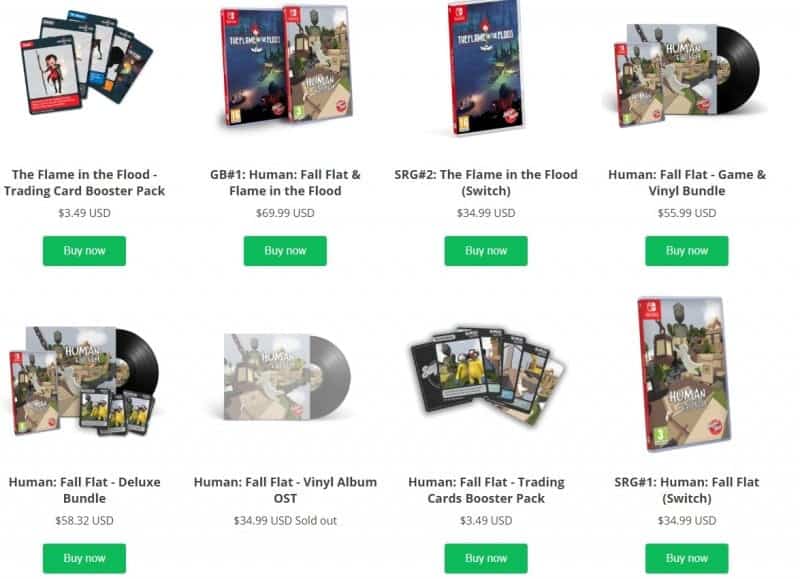Open the Flame in the Flood trading cards image
Viewport: 800px width, 579px height.
click(x=86, y=64)
